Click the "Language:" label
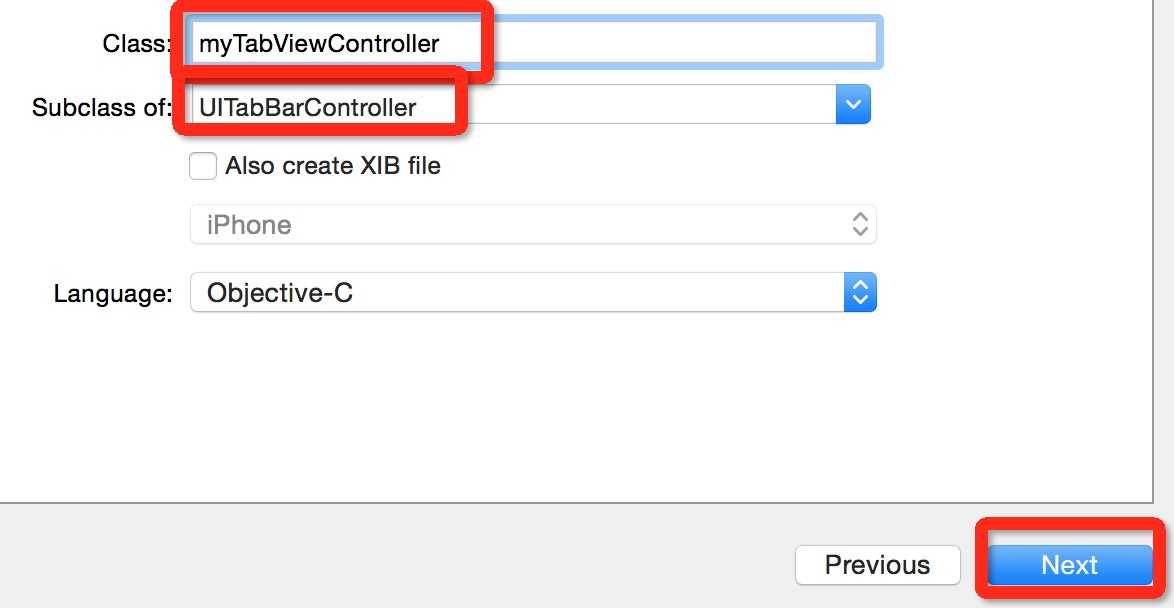This screenshot has height=608, width=1174. 113,294
